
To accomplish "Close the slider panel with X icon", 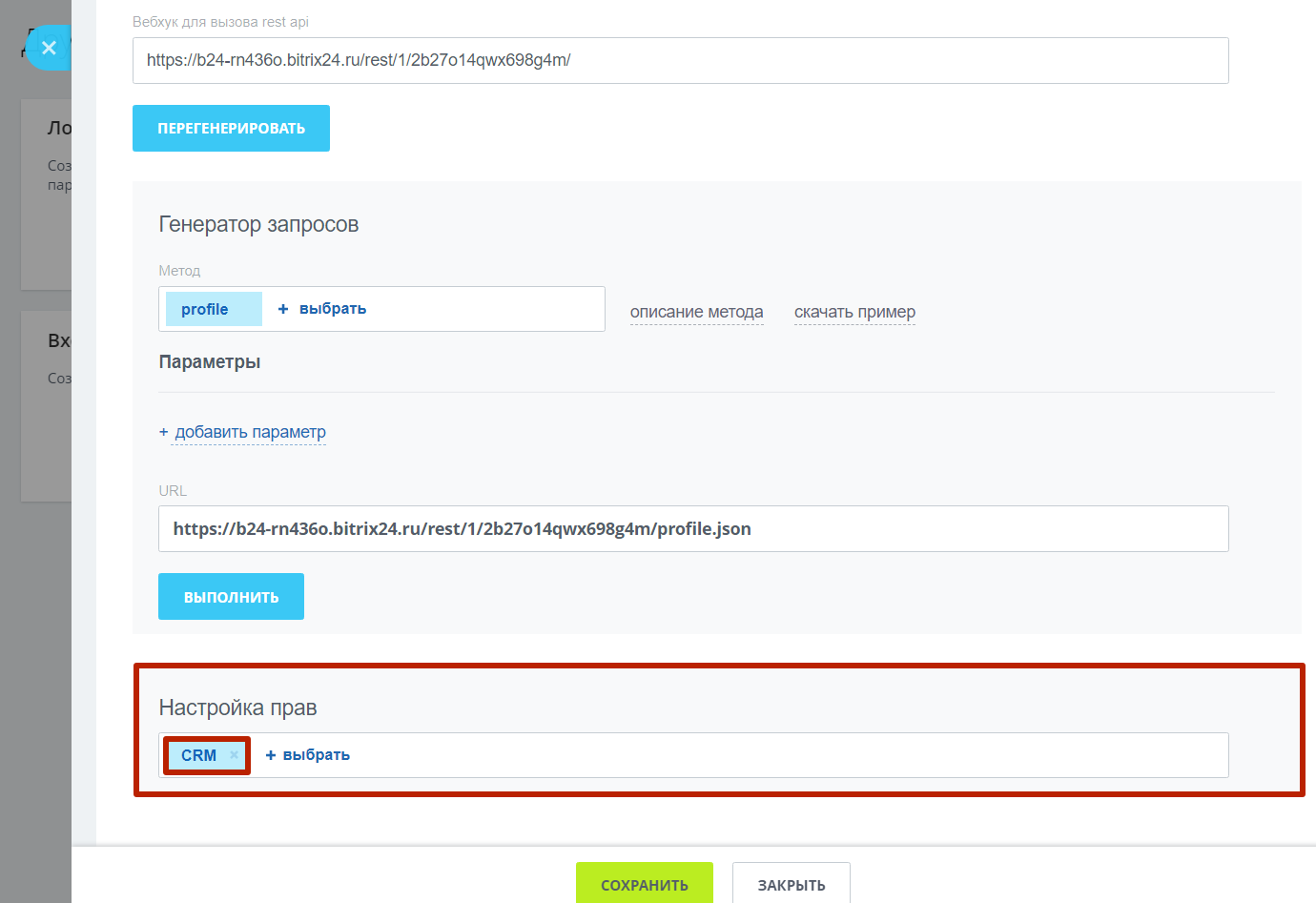I will pos(49,48).
